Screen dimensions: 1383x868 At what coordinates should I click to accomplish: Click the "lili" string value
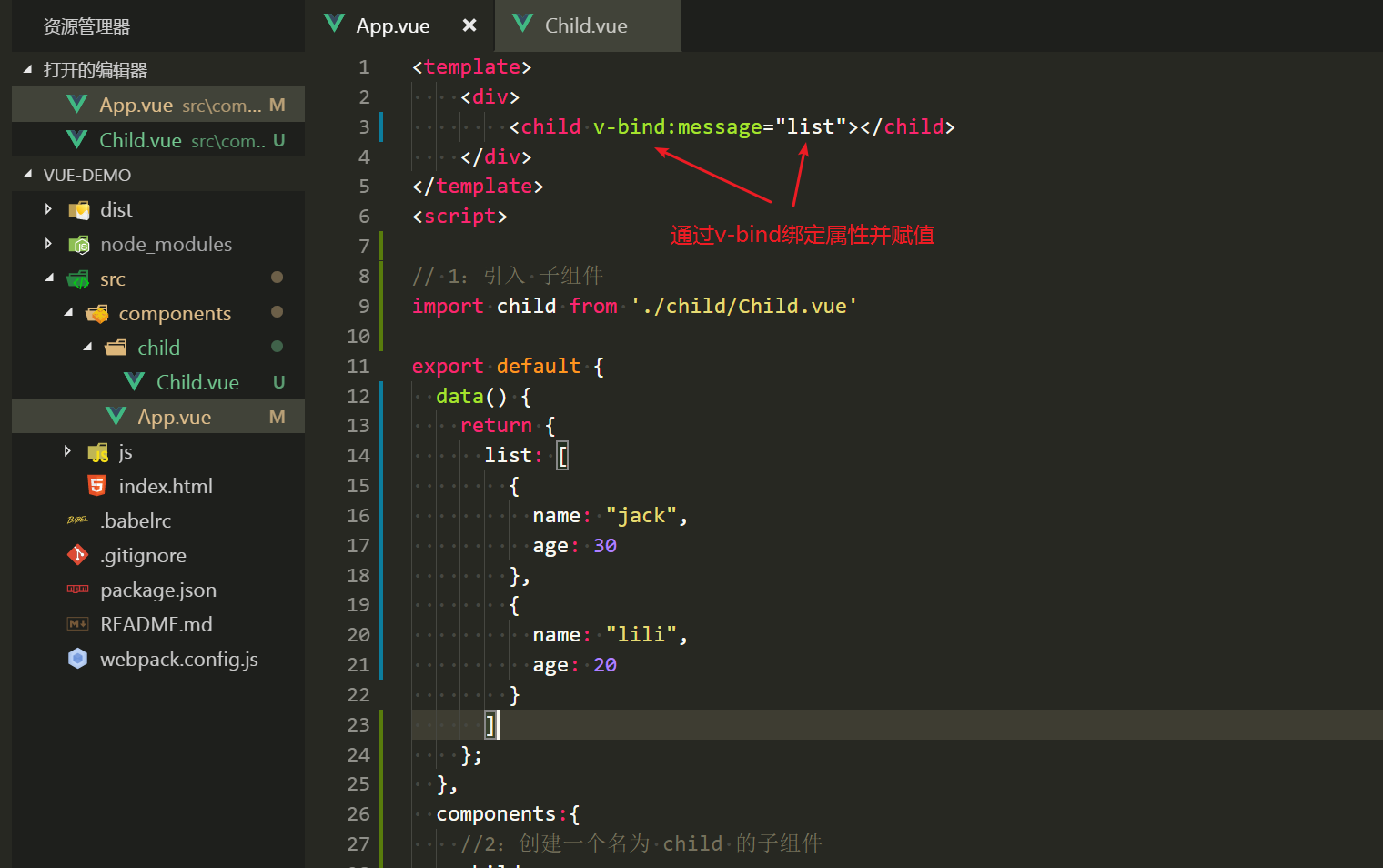pyautogui.click(x=641, y=635)
